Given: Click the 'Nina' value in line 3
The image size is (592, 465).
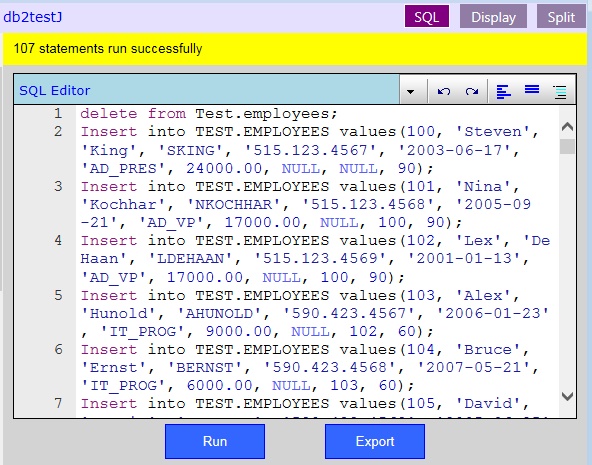Looking at the screenshot, I should [x=484, y=186].
